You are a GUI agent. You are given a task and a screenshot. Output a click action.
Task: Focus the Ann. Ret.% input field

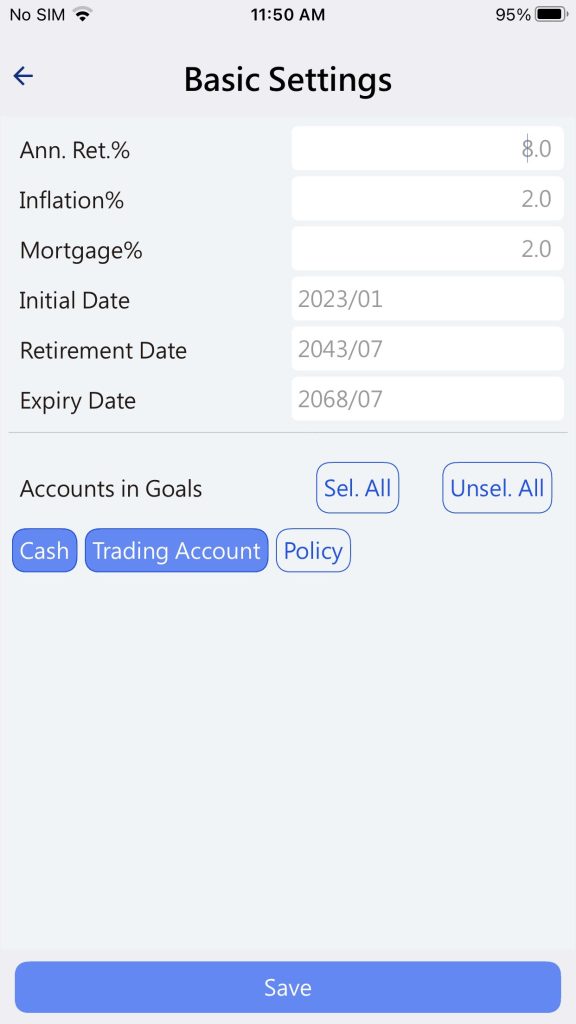tap(427, 149)
